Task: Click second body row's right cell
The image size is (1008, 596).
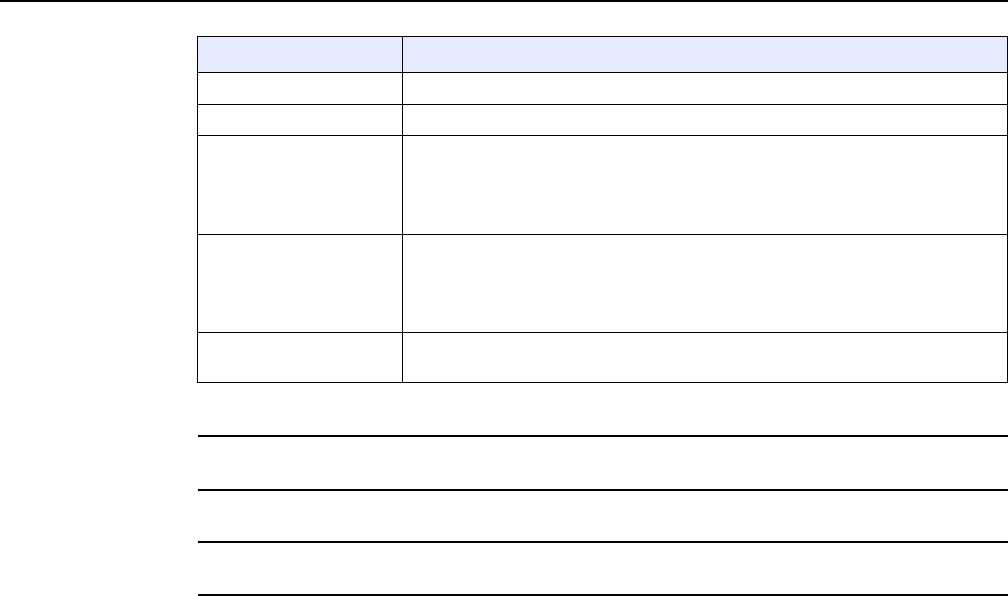Action: click(704, 120)
